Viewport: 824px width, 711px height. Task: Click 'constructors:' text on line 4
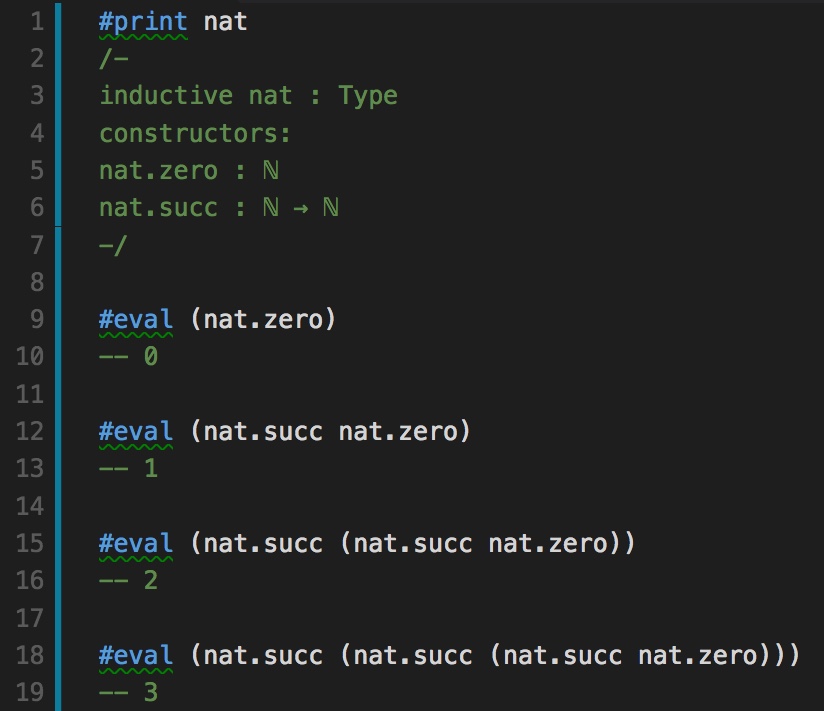point(195,133)
